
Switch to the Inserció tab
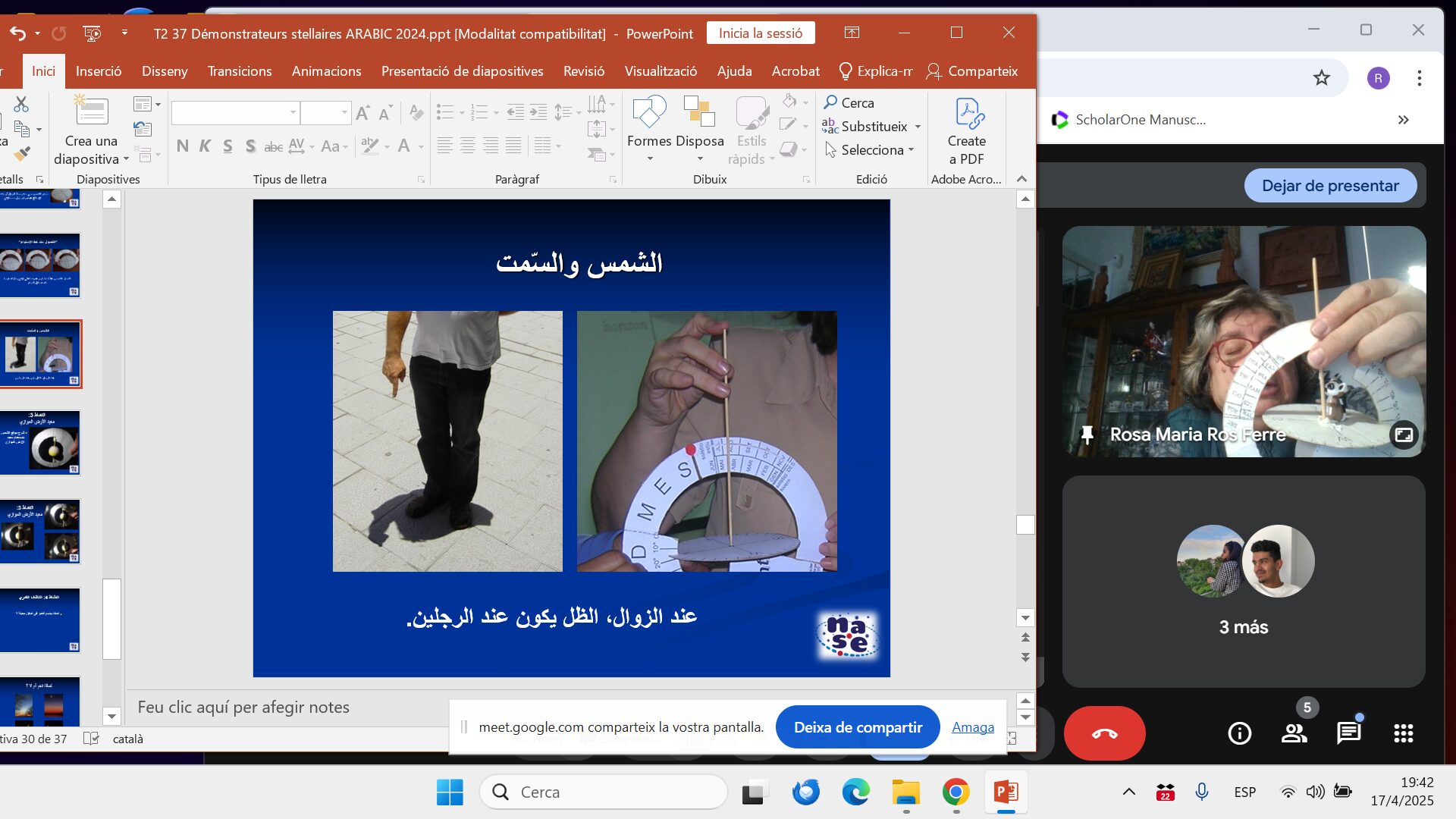pos(99,71)
